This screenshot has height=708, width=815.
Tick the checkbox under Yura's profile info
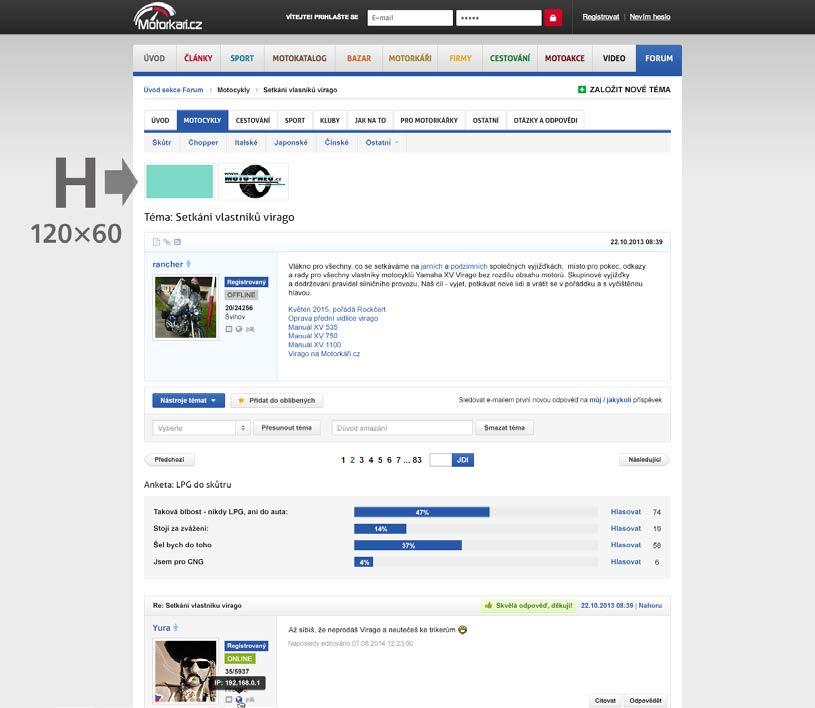point(229,700)
